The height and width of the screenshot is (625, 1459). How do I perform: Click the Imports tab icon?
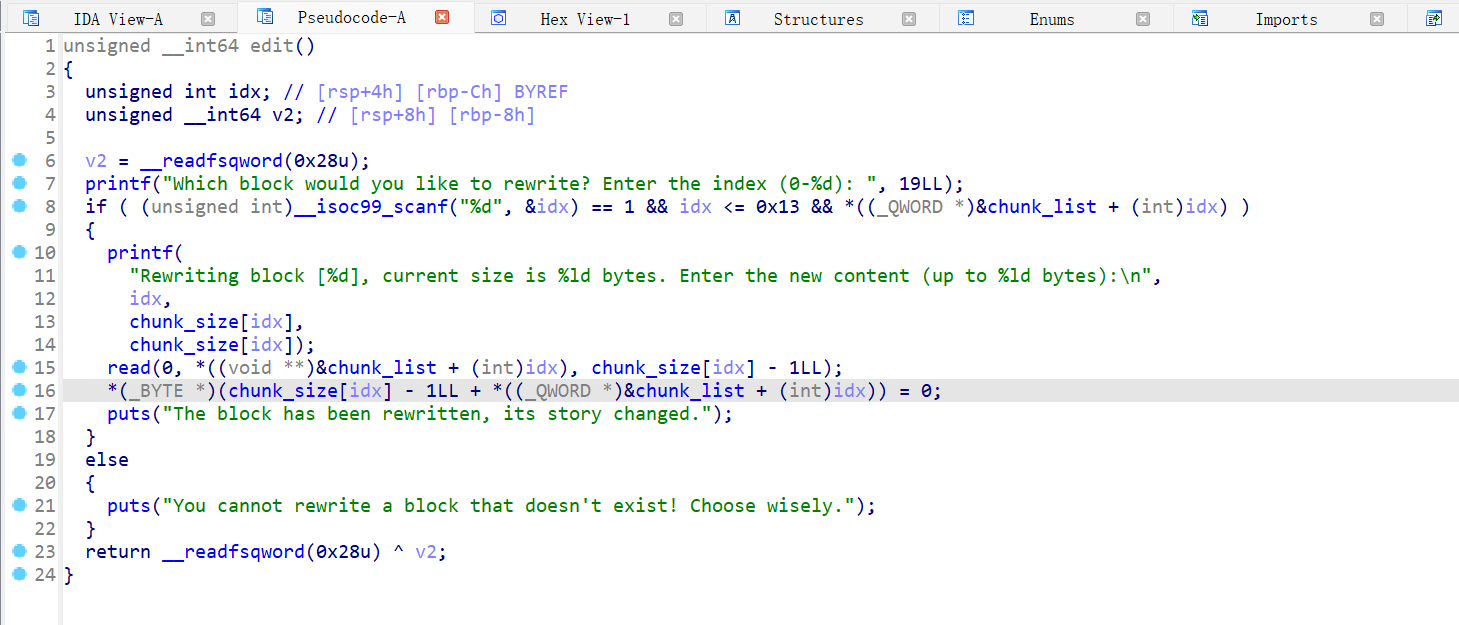point(1200,18)
